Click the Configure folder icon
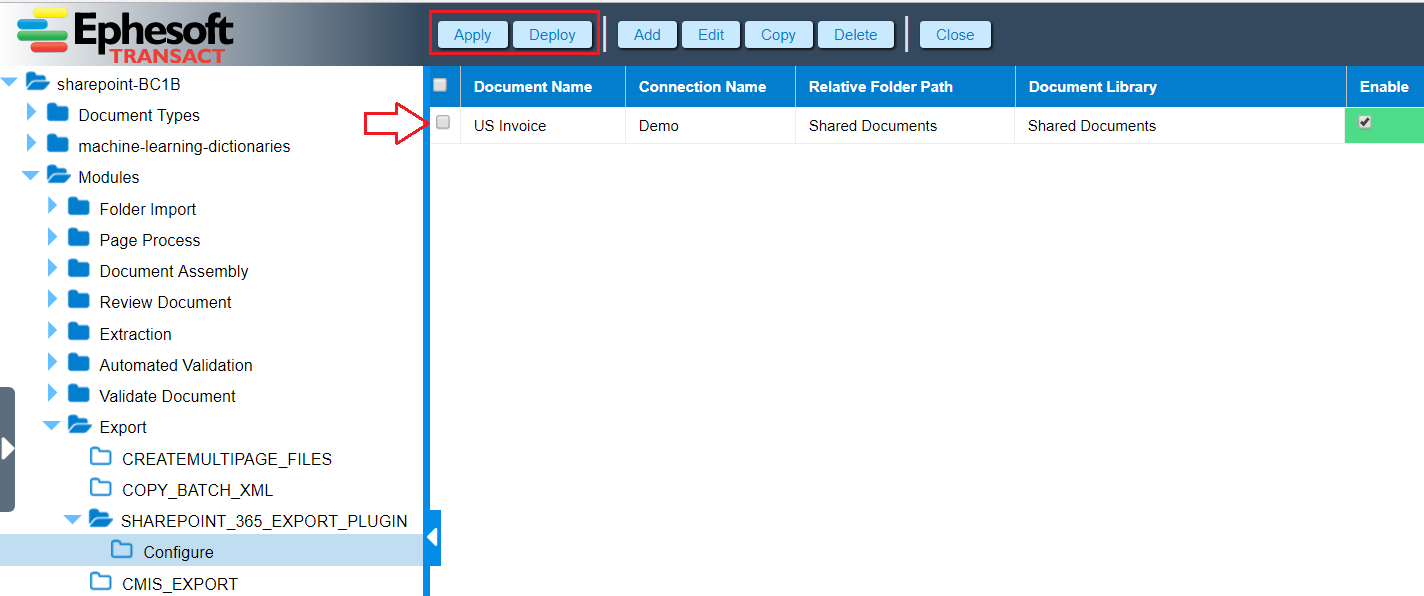Screen dimensions: 1424x596 122,551
